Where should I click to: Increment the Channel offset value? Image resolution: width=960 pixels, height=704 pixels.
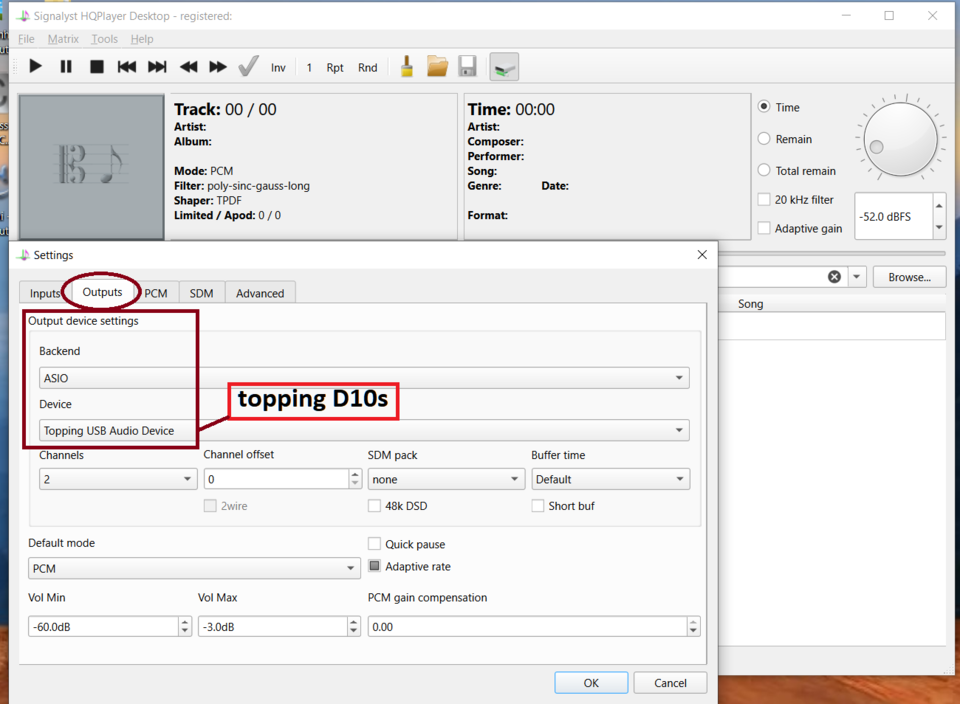[355, 474]
